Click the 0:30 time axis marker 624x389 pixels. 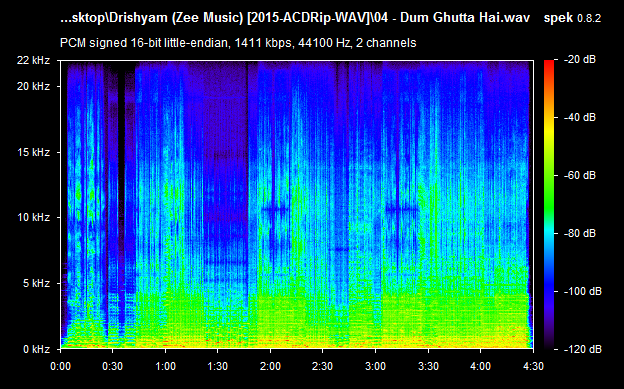click(x=113, y=366)
